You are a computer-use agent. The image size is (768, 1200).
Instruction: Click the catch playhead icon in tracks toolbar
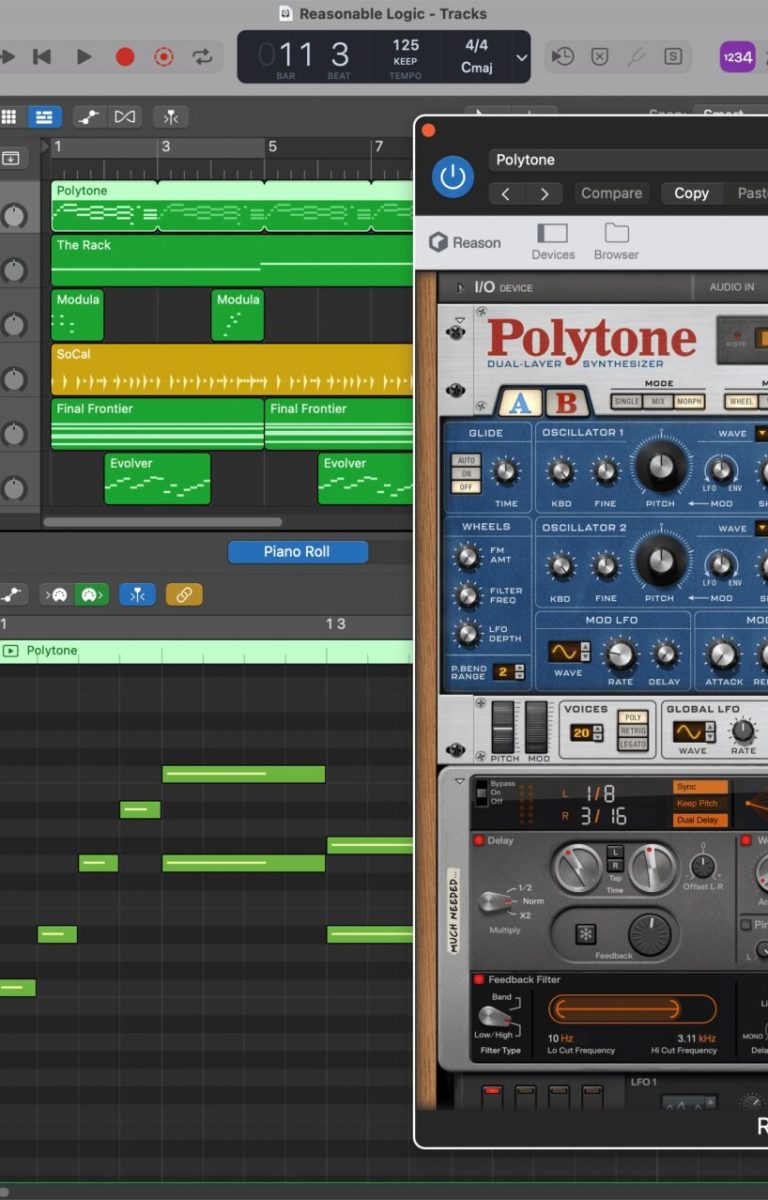point(171,117)
